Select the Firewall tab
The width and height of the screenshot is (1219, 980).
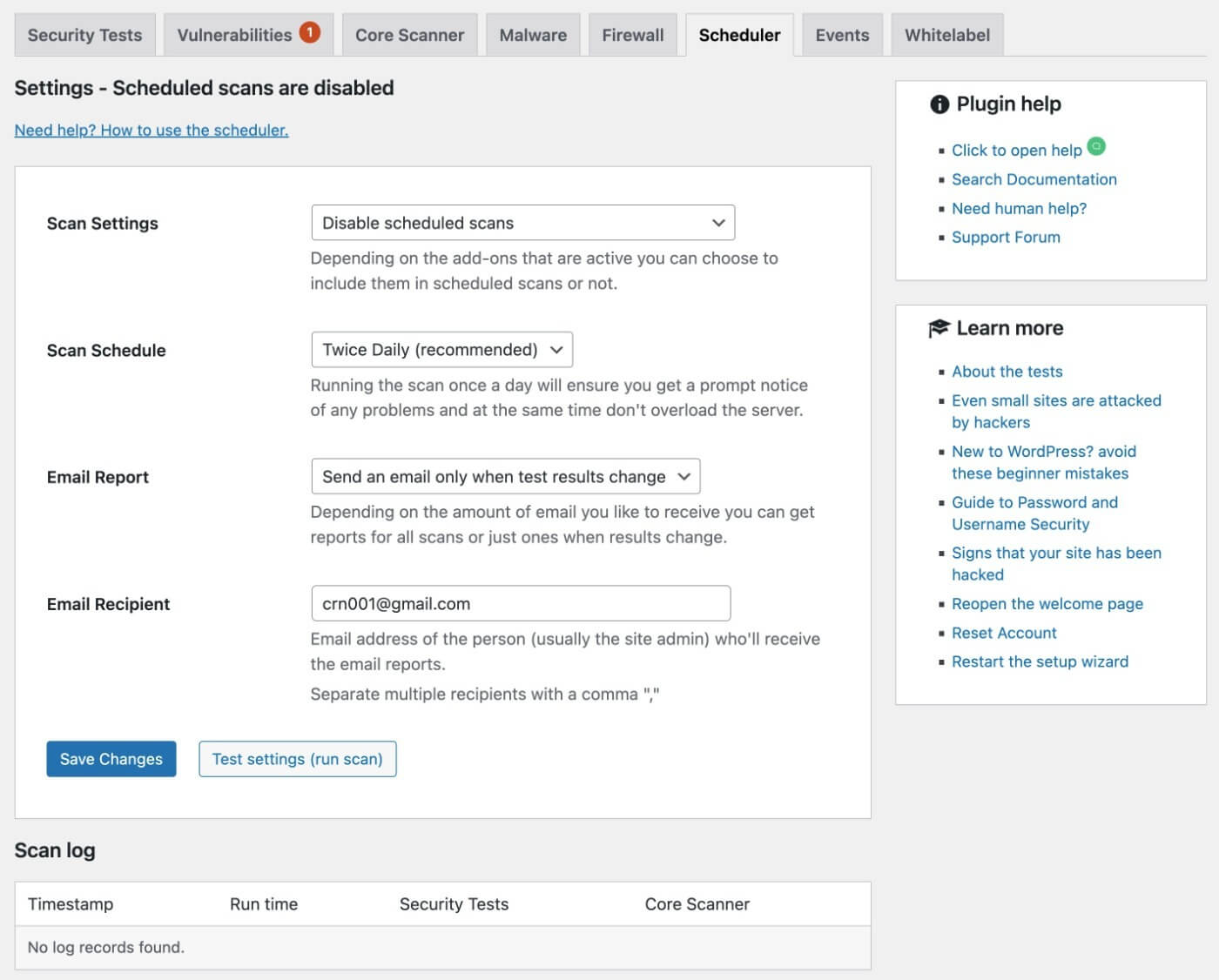(633, 35)
